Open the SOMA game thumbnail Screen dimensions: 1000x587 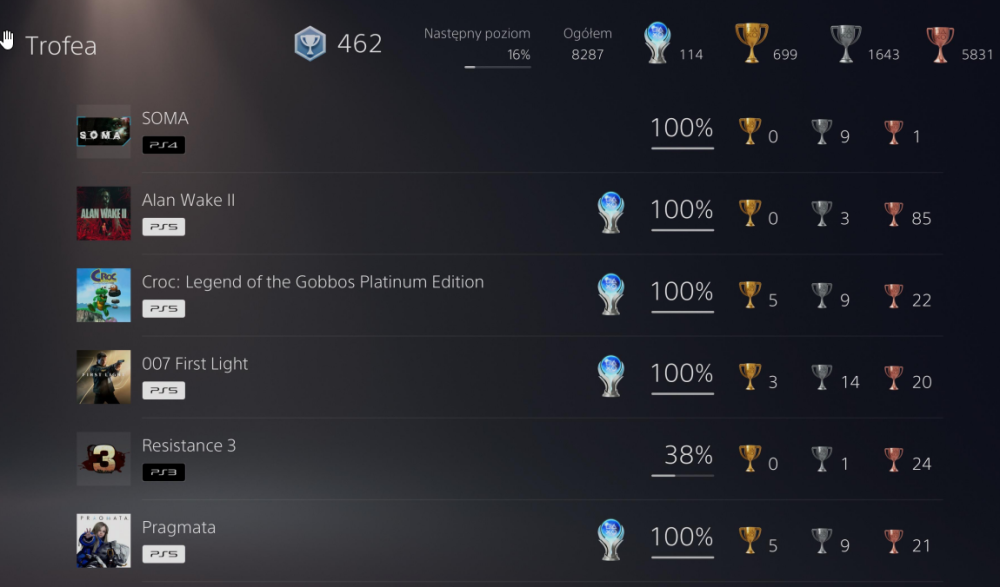[x=103, y=131]
